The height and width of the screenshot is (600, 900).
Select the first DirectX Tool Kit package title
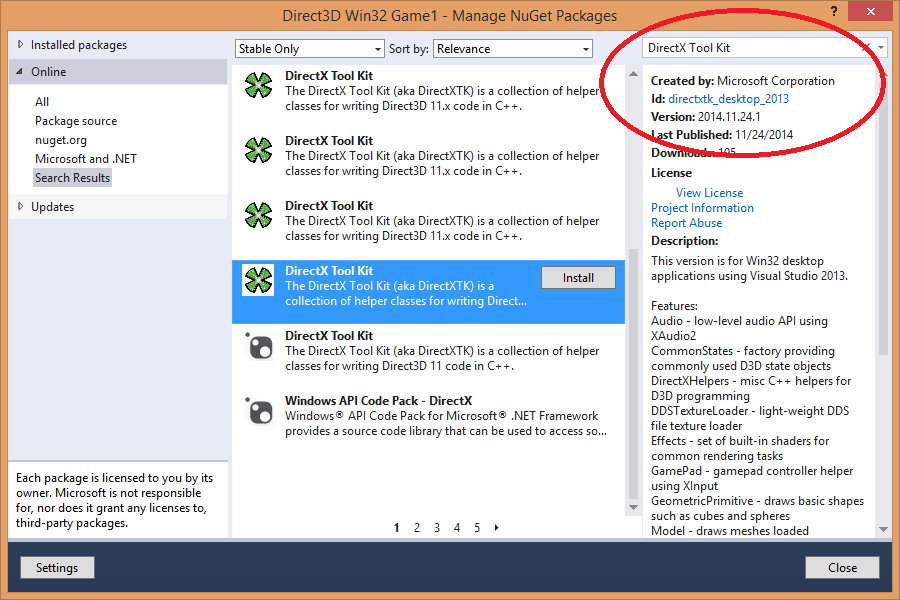[329, 76]
